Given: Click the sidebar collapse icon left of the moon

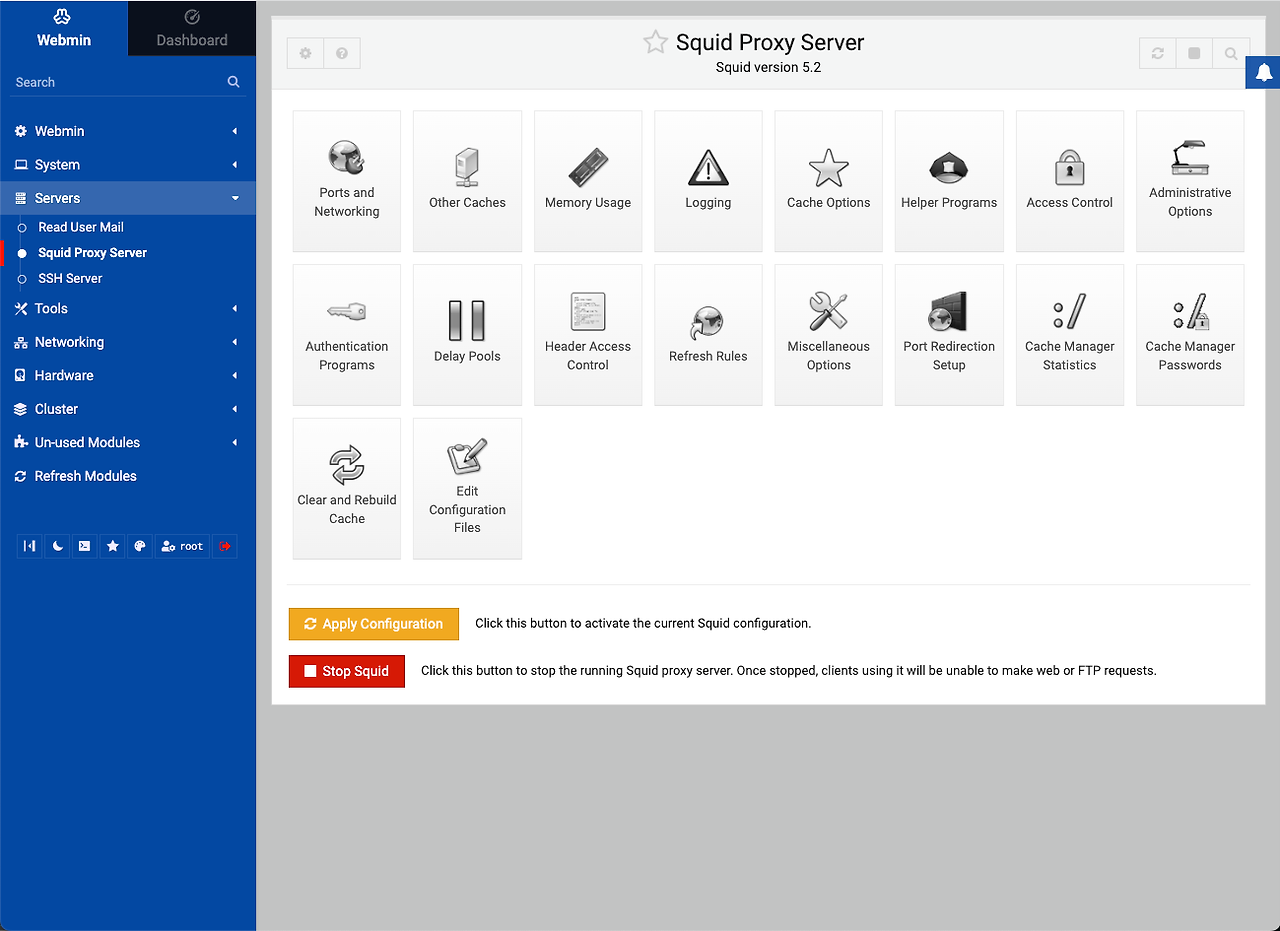Looking at the screenshot, I should click(x=30, y=546).
